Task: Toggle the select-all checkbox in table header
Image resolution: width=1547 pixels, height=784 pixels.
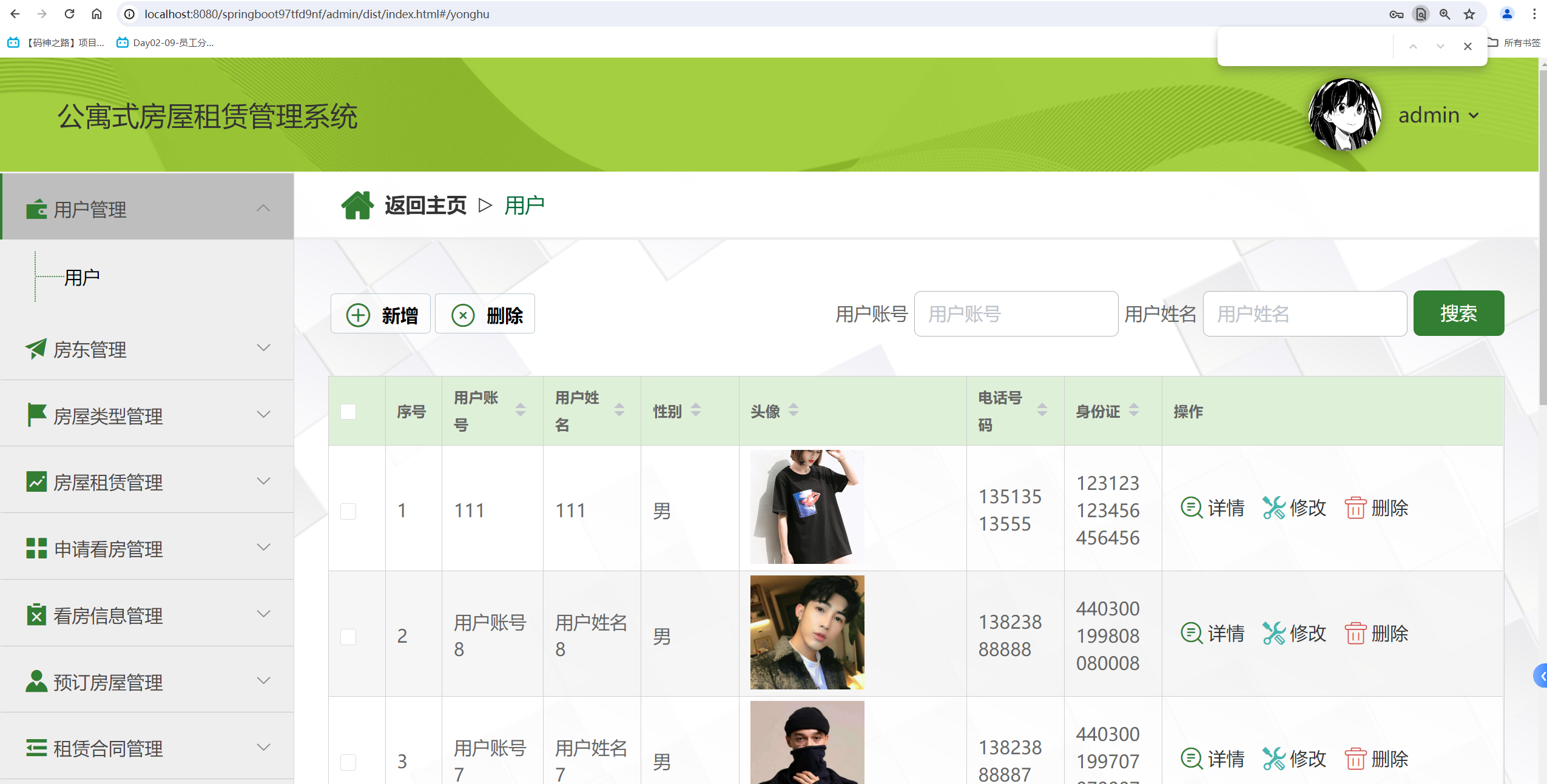Action: pyautogui.click(x=348, y=412)
